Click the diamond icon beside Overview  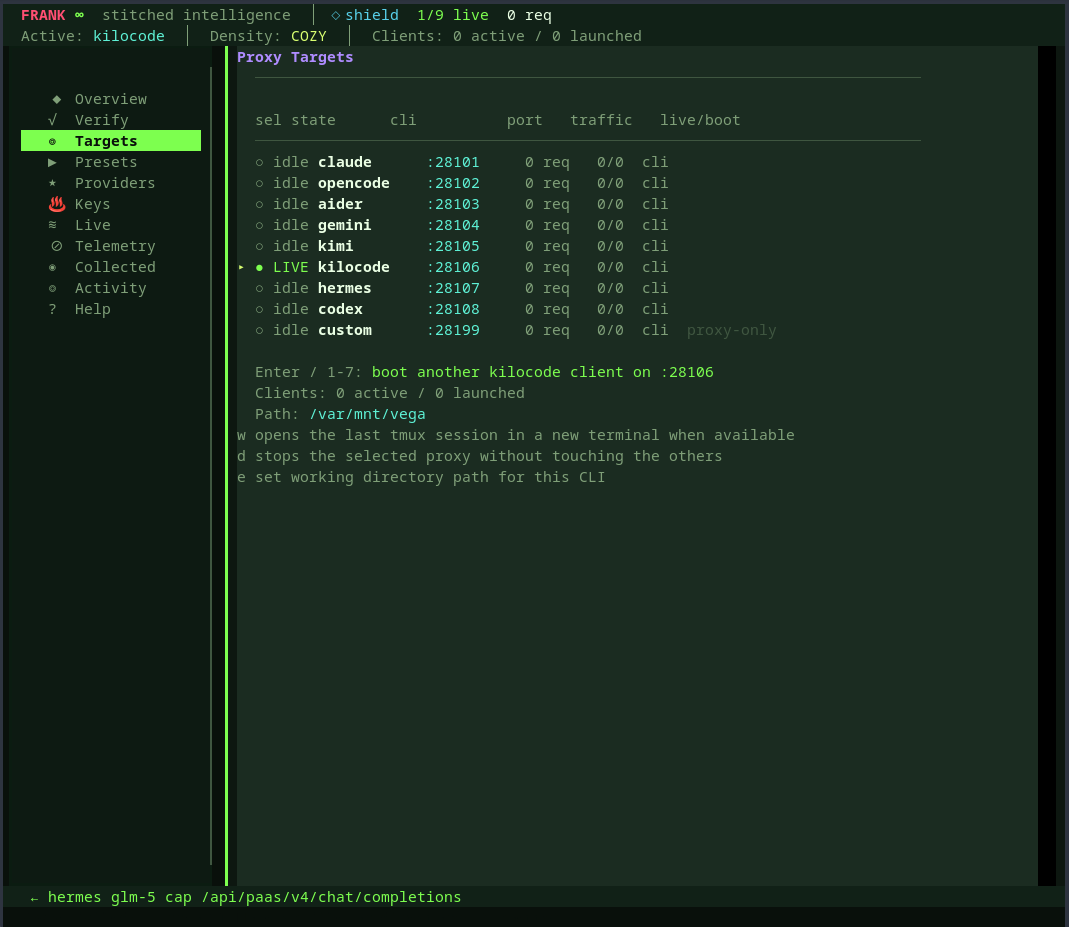(x=55, y=99)
